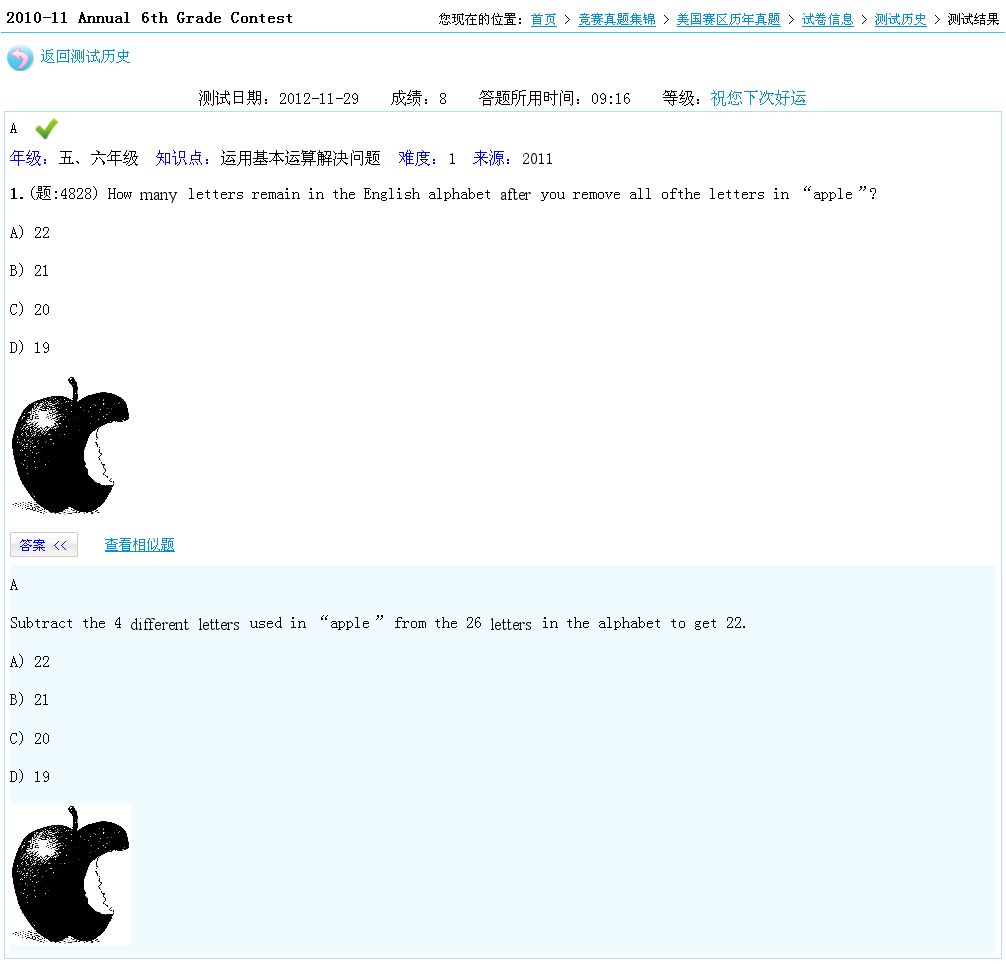This screenshot has height=964, width=1006.
Task: Pick option D) 19 in the question
Action: coord(30,348)
